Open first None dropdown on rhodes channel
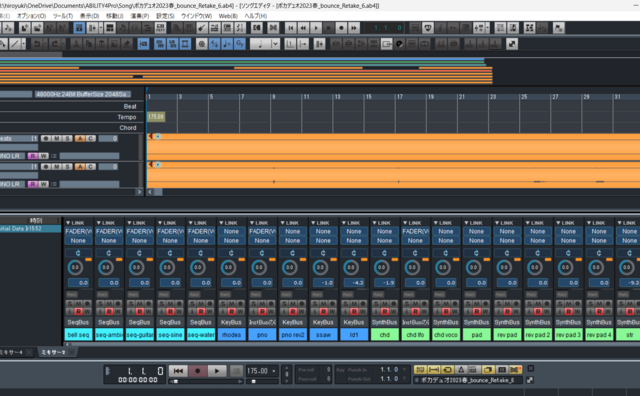 pyautogui.click(x=231, y=231)
